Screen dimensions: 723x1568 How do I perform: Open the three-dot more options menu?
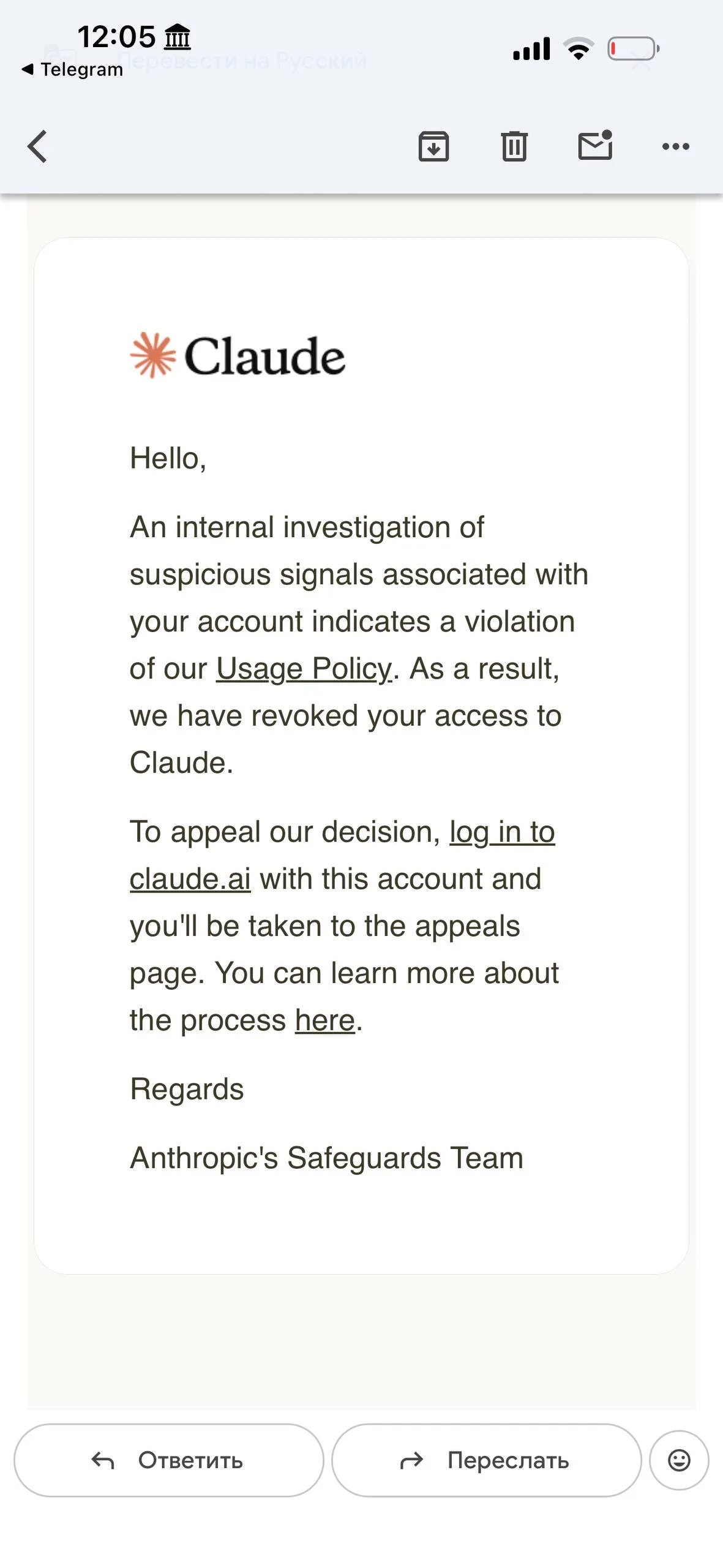tap(676, 146)
